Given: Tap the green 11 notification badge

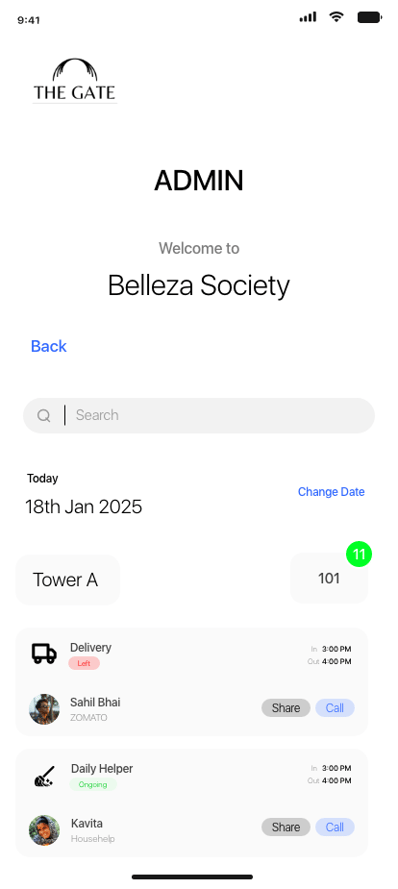Looking at the screenshot, I should pos(359,554).
